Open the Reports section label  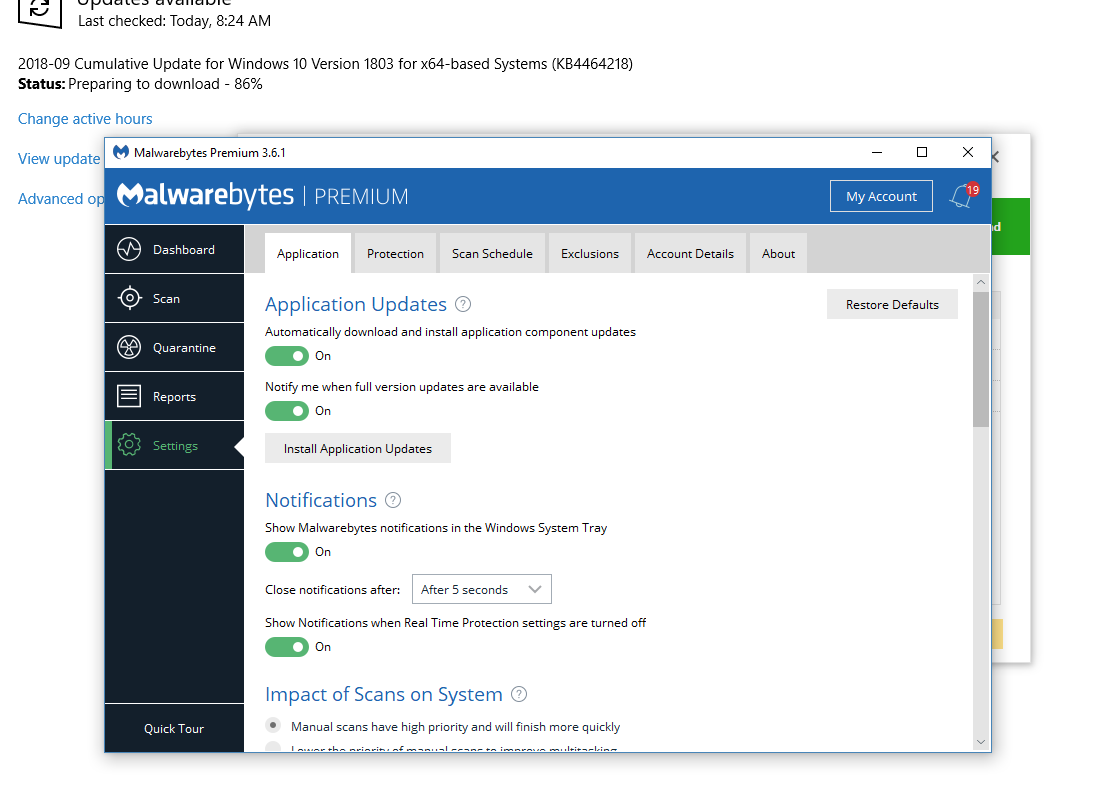[x=174, y=396]
